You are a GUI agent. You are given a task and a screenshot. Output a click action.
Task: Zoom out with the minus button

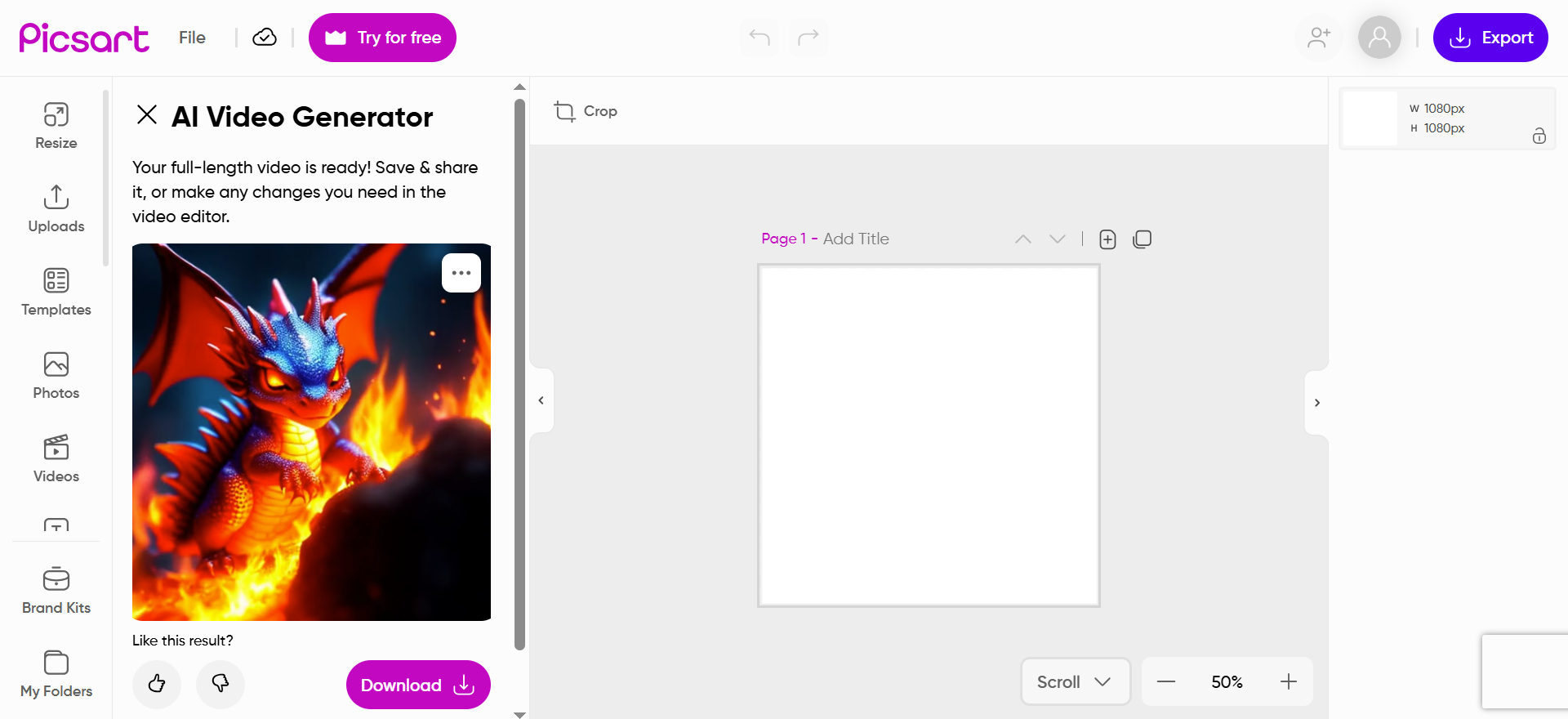click(1166, 681)
